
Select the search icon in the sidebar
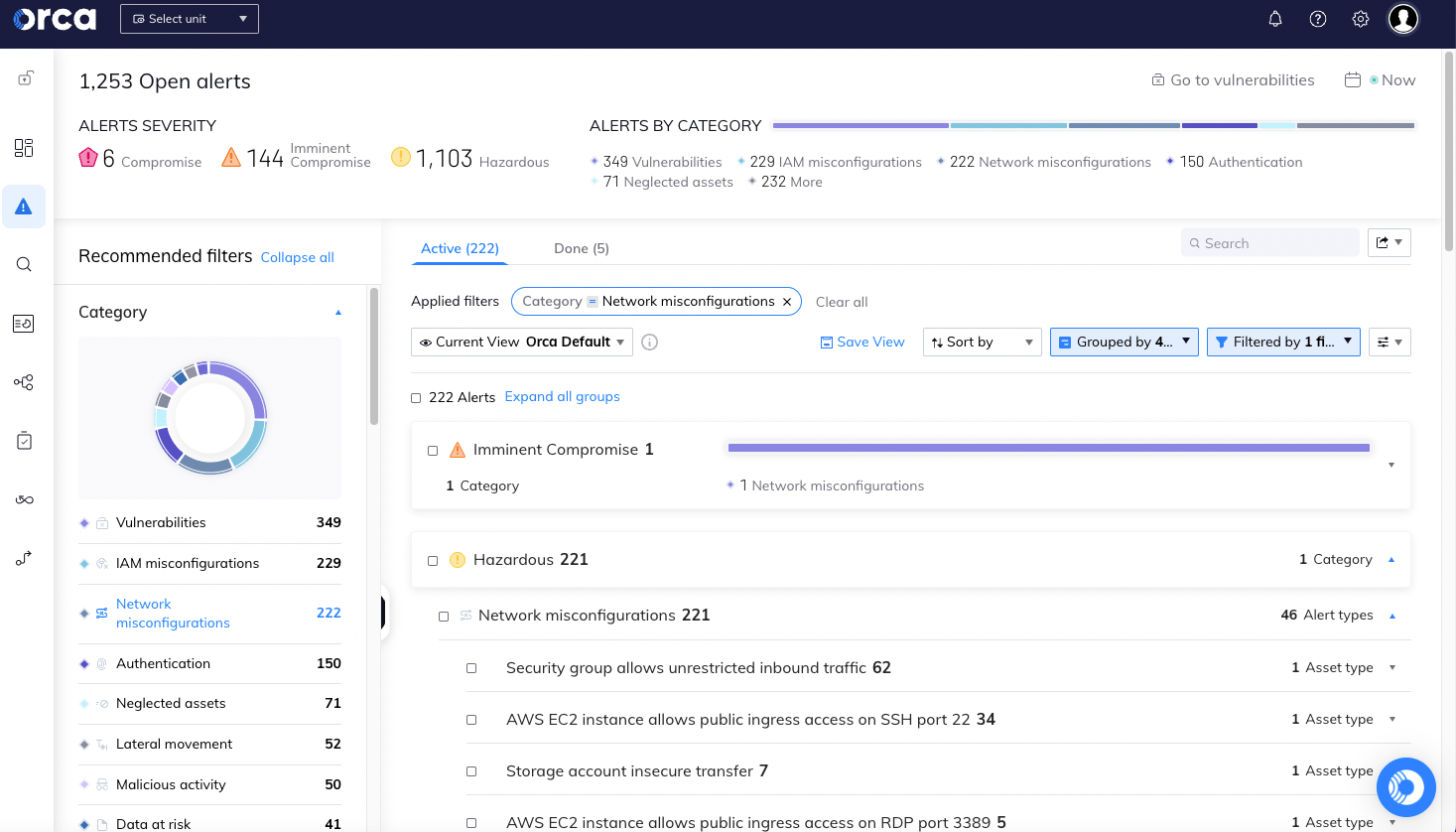(x=24, y=263)
